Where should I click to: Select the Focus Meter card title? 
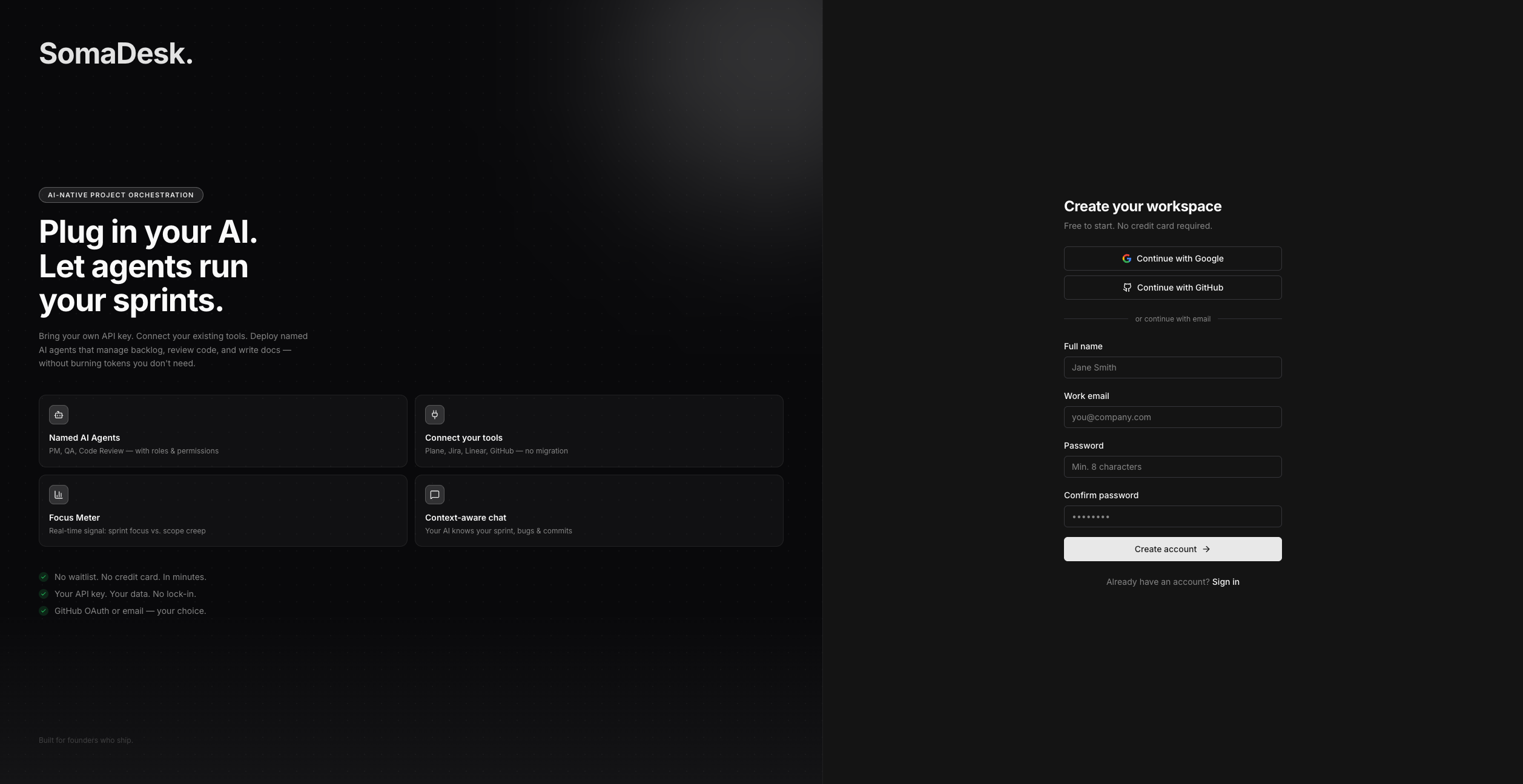74,518
